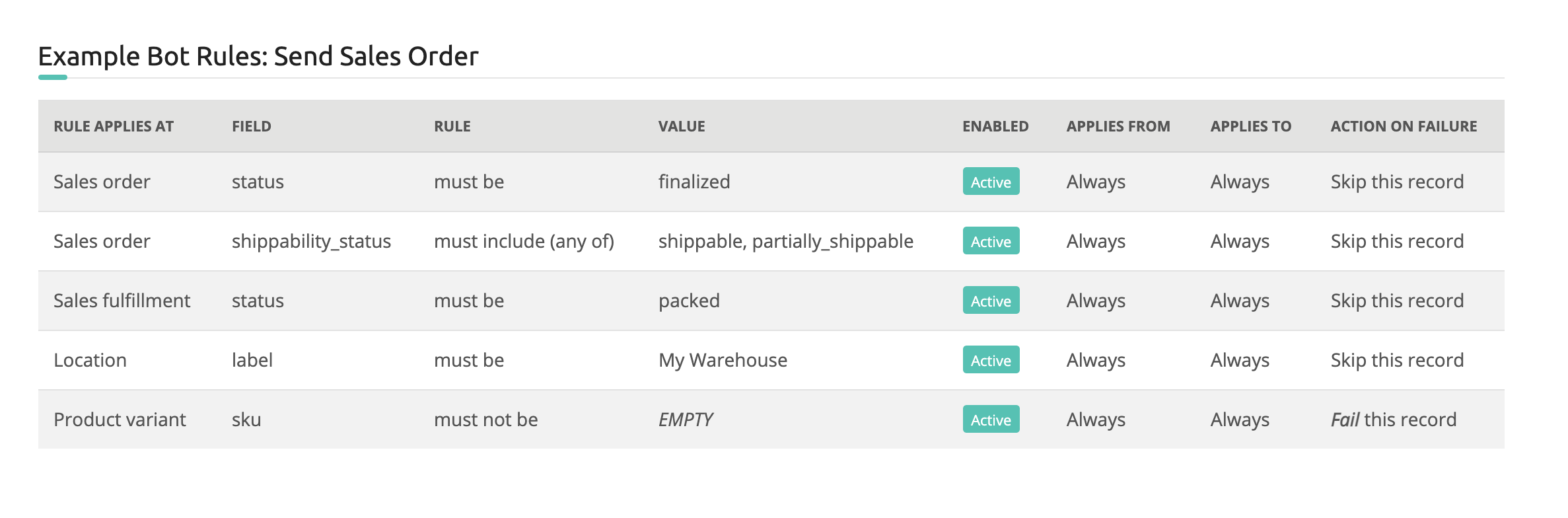The width and height of the screenshot is (1568, 518).
Task: Click the 'Example Bot Rules: Send Sales Order' heading
Action: [x=258, y=57]
